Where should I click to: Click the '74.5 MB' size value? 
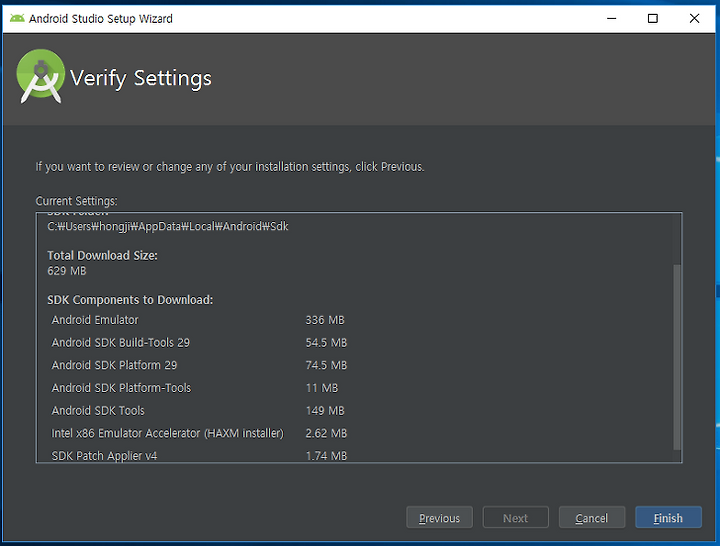pos(326,365)
